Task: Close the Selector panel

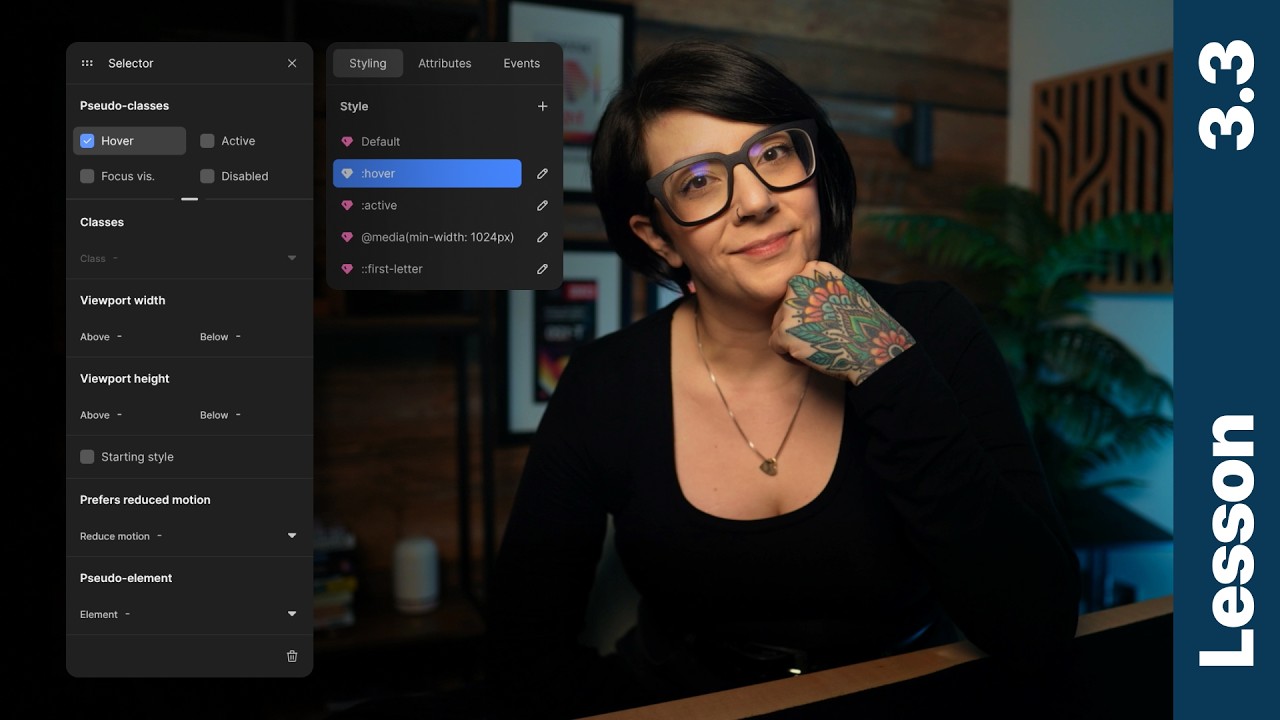Action: point(291,63)
